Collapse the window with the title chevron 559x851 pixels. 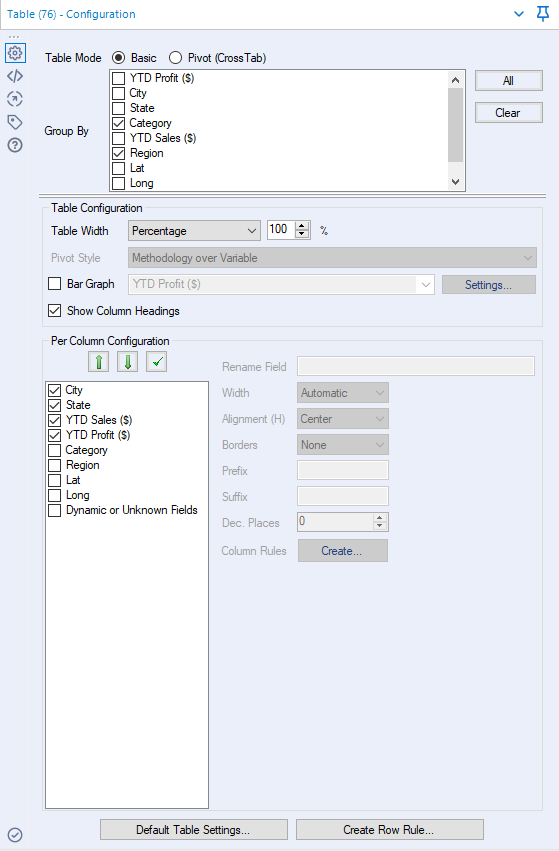(519, 14)
